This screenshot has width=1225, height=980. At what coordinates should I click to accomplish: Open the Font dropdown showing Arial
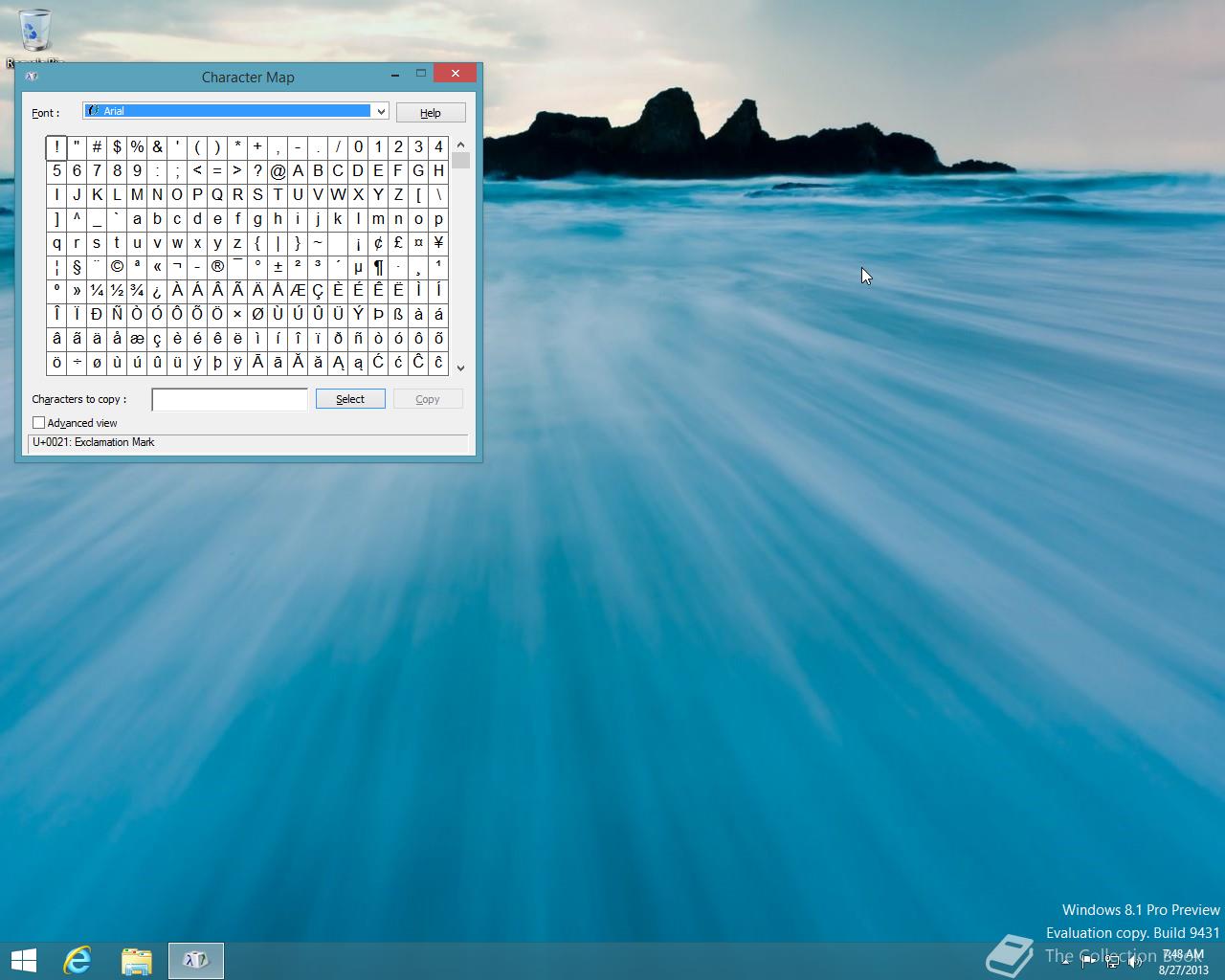(x=235, y=111)
